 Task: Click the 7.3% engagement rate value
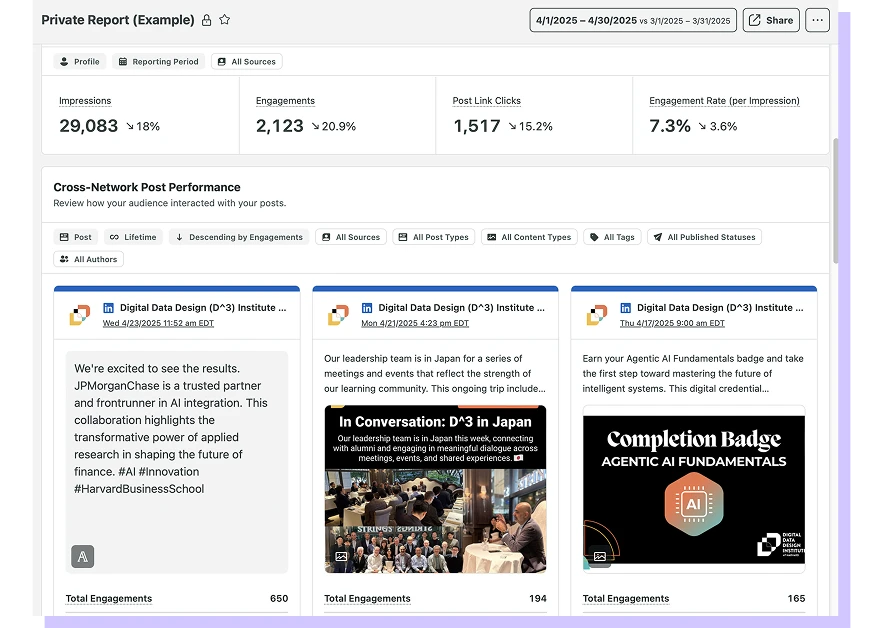[x=670, y=126]
